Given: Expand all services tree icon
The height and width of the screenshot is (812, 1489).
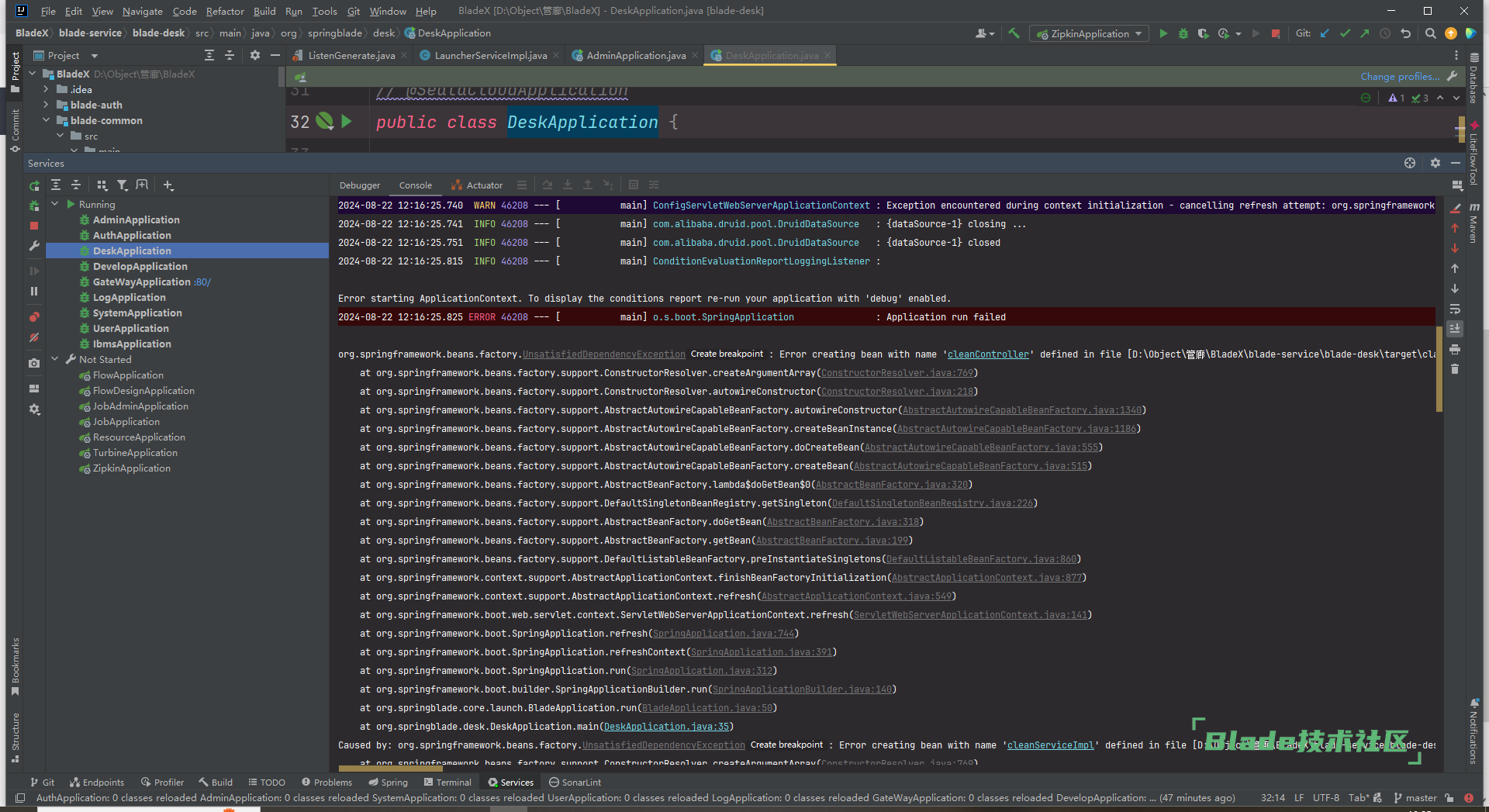Looking at the screenshot, I should tap(56, 185).
